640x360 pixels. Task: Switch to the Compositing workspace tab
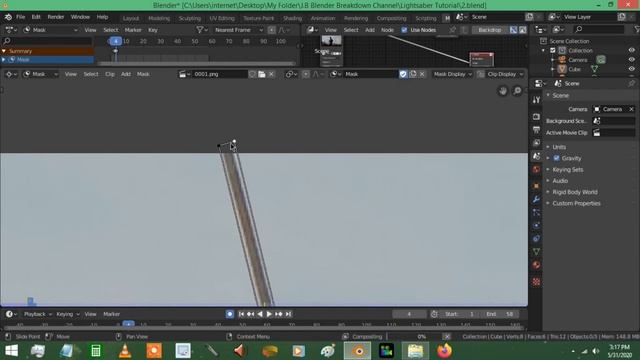pyautogui.click(x=391, y=18)
